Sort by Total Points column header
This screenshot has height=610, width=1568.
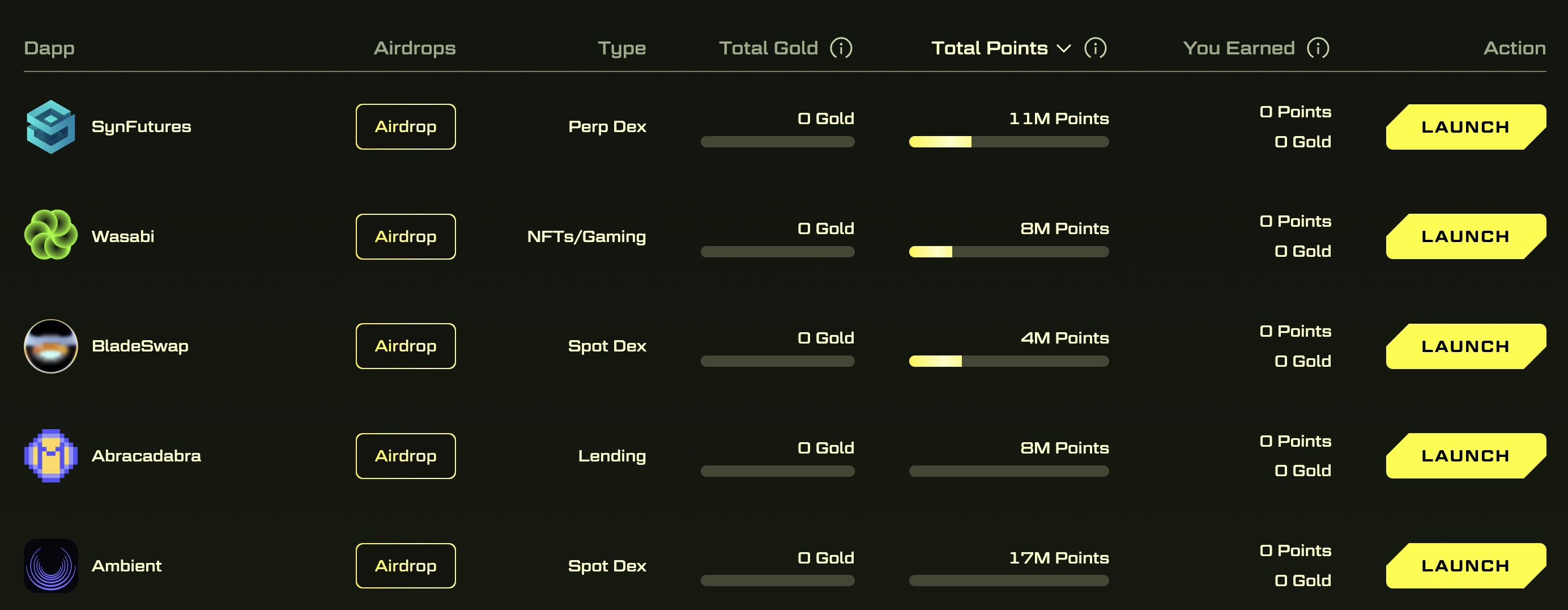click(989, 48)
